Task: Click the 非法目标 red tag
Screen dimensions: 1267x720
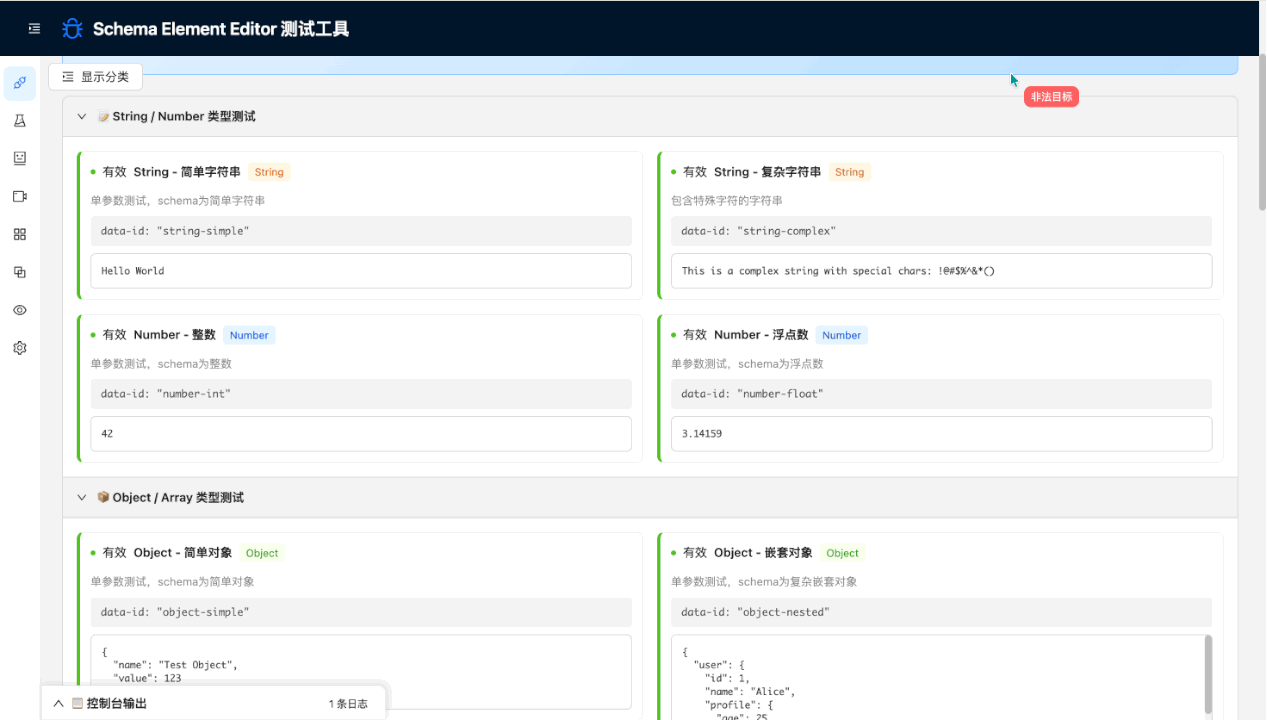Action: coord(1050,97)
